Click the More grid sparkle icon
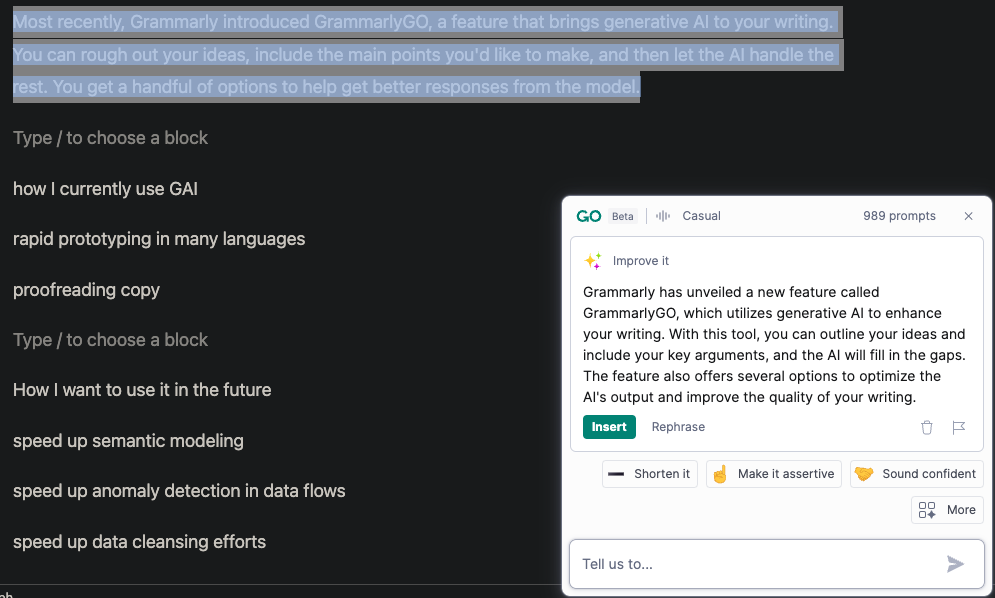 tap(927, 510)
